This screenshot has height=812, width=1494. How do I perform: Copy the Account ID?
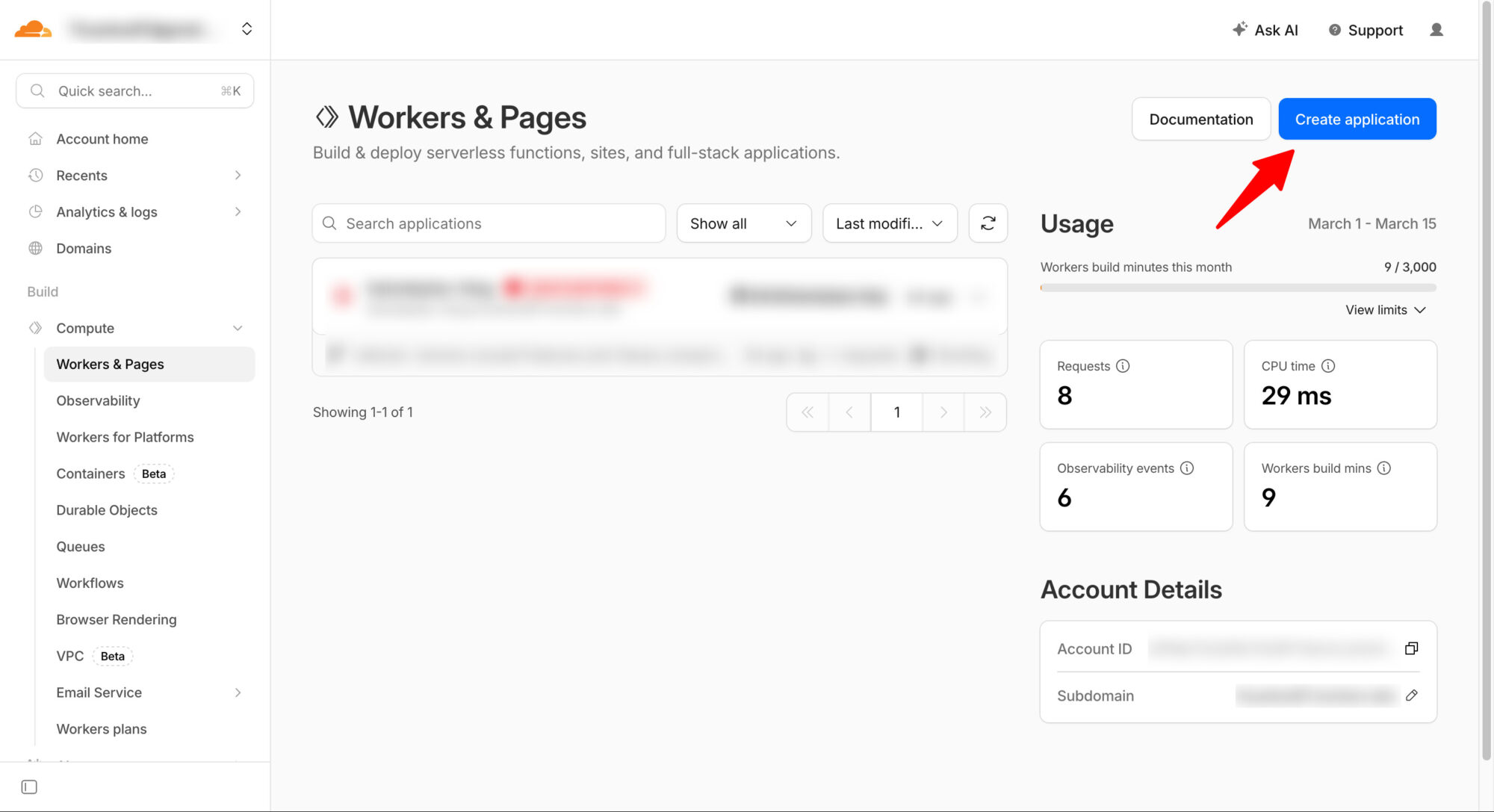pyautogui.click(x=1411, y=648)
